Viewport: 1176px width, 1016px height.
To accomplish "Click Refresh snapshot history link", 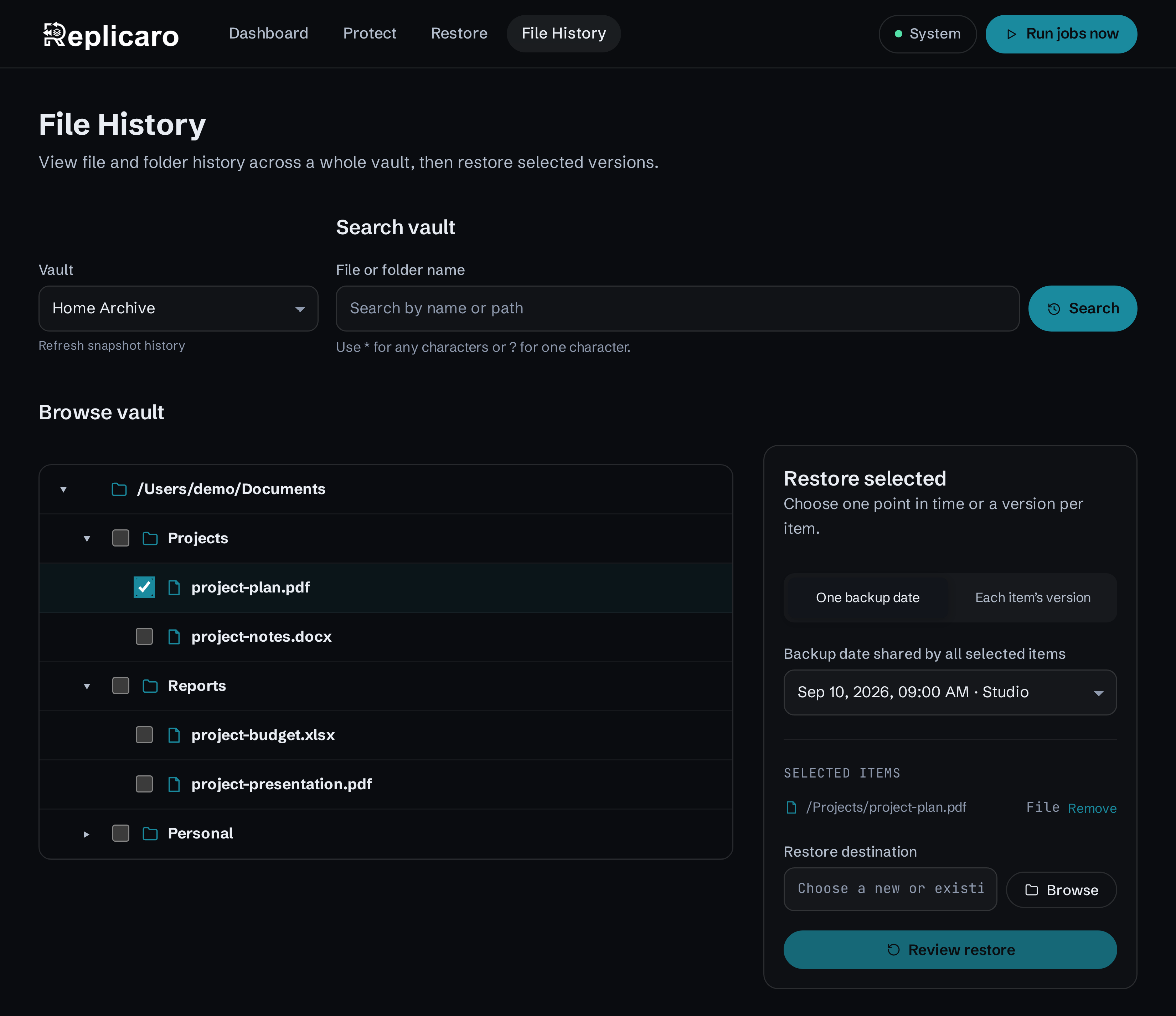I will (x=112, y=346).
